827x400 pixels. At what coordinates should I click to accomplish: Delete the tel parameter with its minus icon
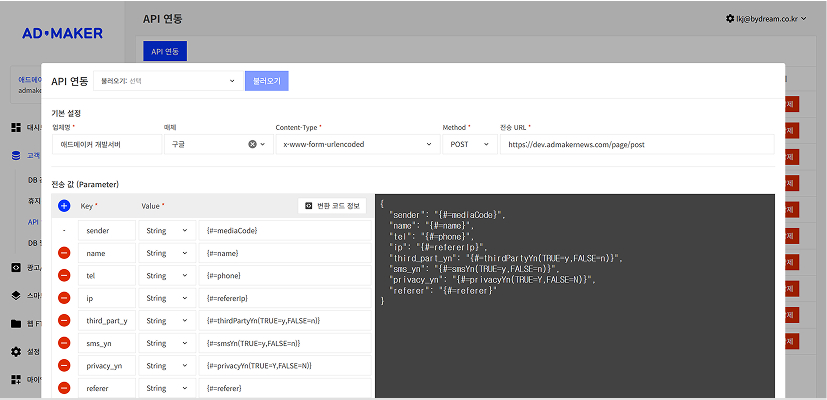[64, 276]
